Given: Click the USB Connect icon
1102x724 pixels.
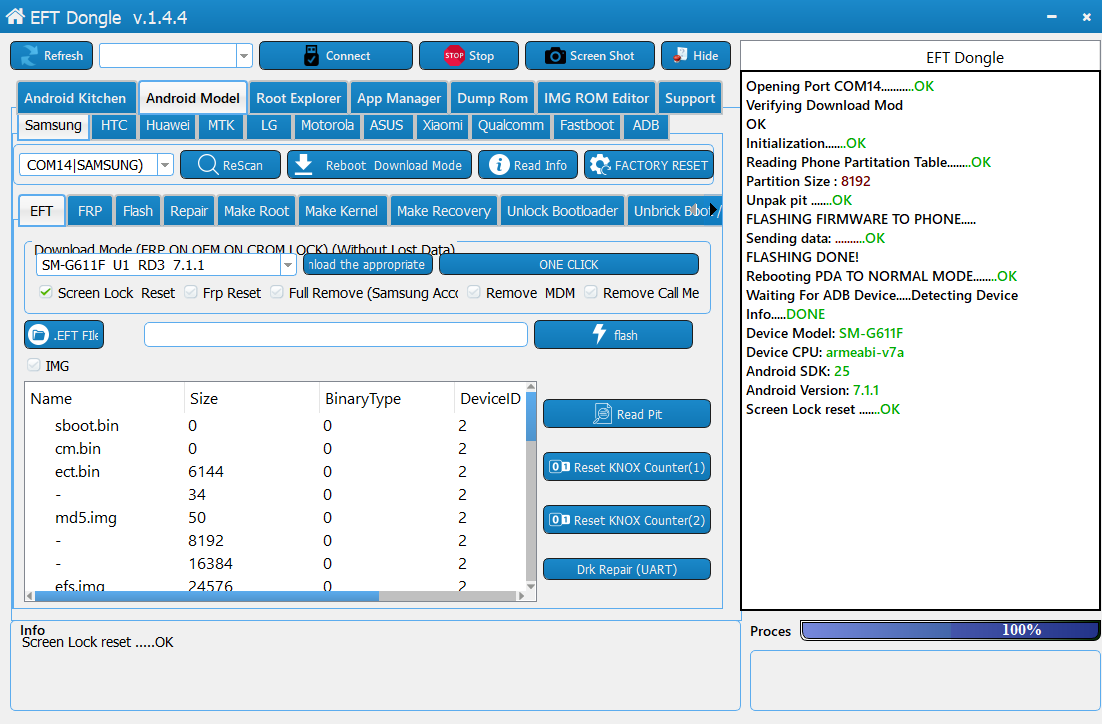Looking at the screenshot, I should click(x=311, y=56).
